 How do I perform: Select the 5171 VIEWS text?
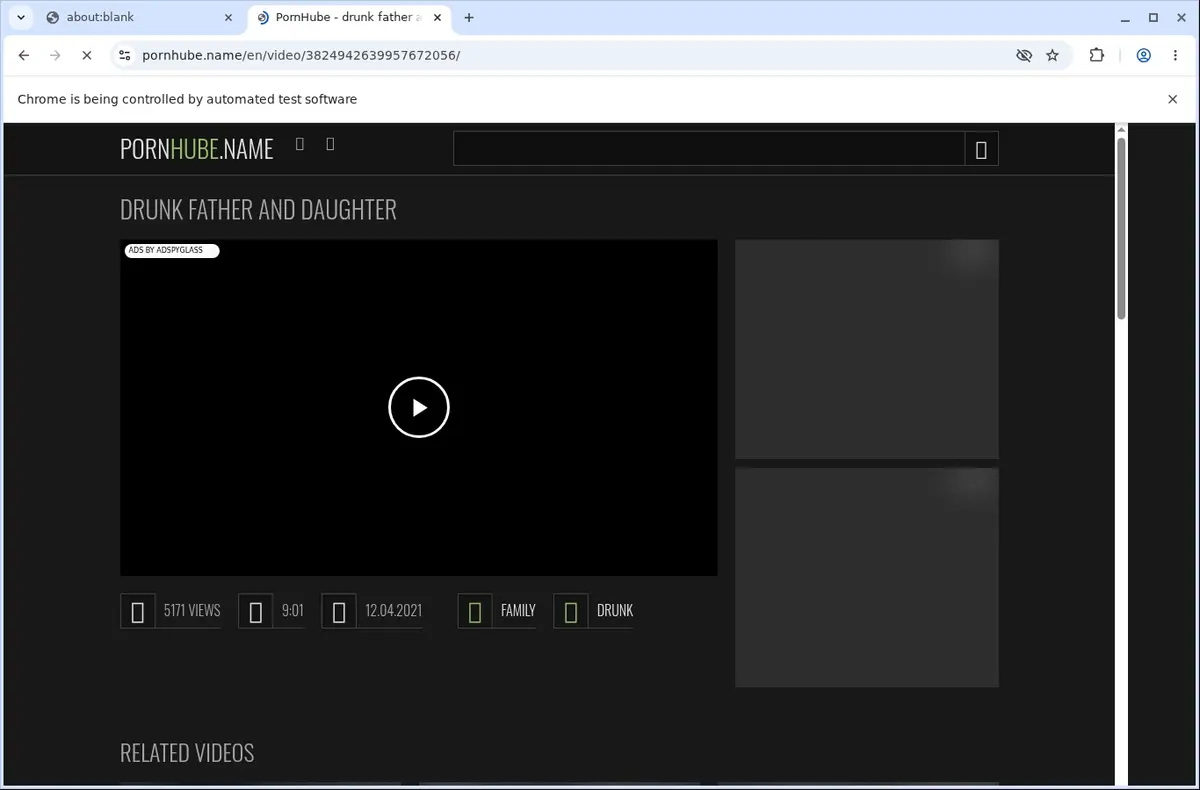(192, 610)
